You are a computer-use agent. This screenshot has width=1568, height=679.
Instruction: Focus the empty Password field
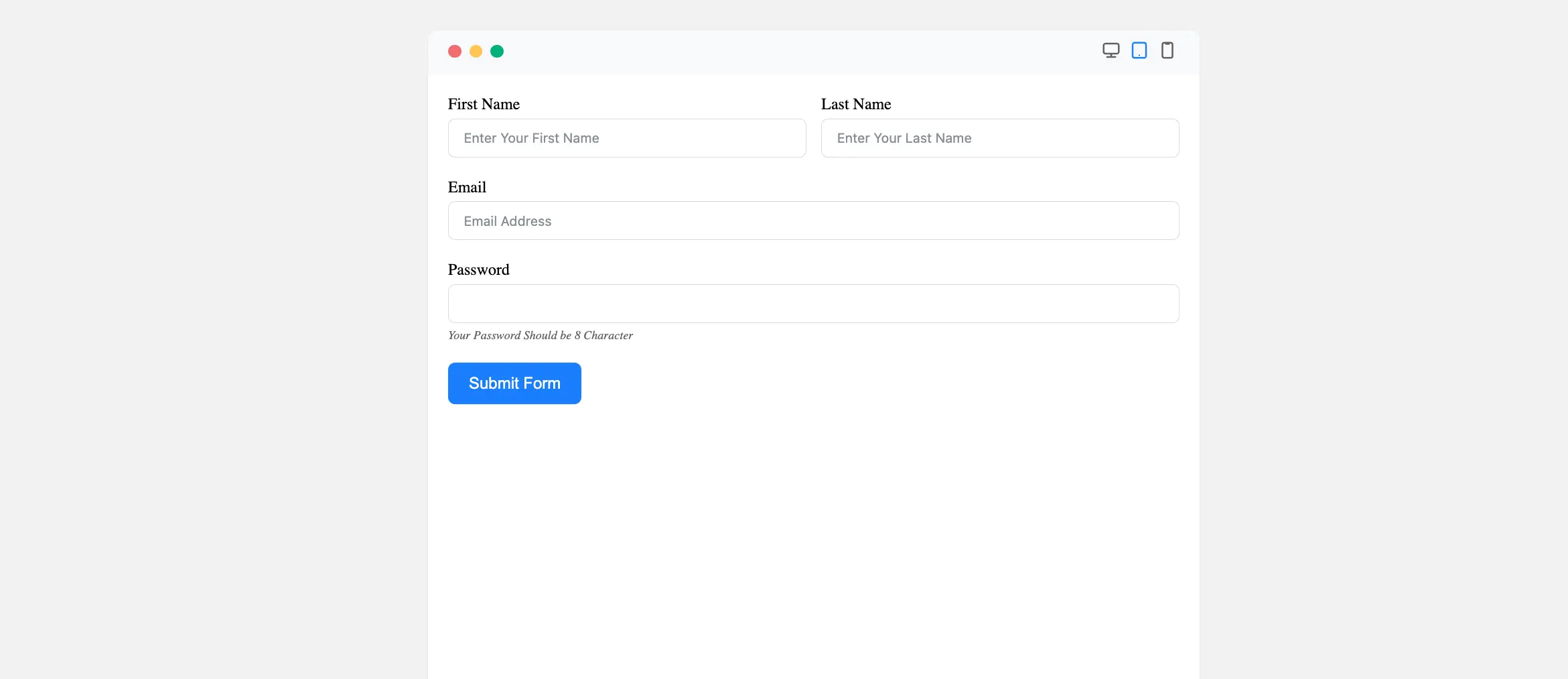click(x=813, y=304)
